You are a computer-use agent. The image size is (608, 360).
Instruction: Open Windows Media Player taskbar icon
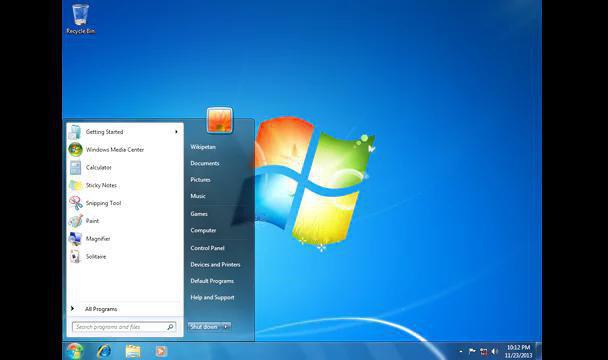click(161, 351)
